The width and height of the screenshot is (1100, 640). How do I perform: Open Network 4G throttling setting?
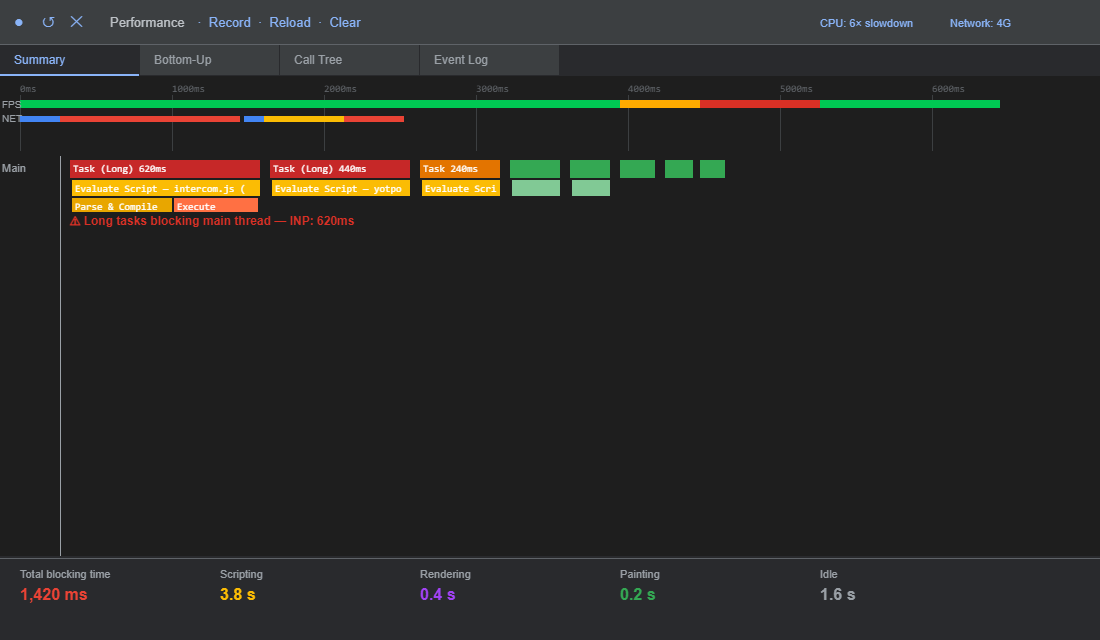(980, 23)
